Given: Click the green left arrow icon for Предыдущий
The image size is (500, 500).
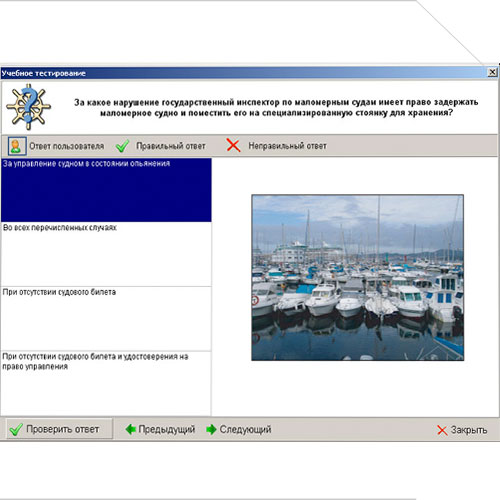Looking at the screenshot, I should click(x=131, y=429).
